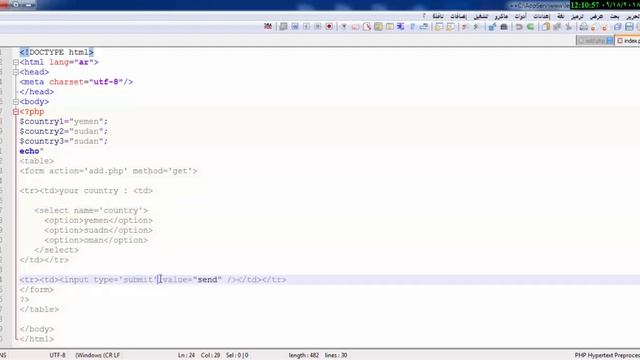Toggle file monitoring eye icon
The width and height of the screenshot is (640, 360).
pos(344,27)
